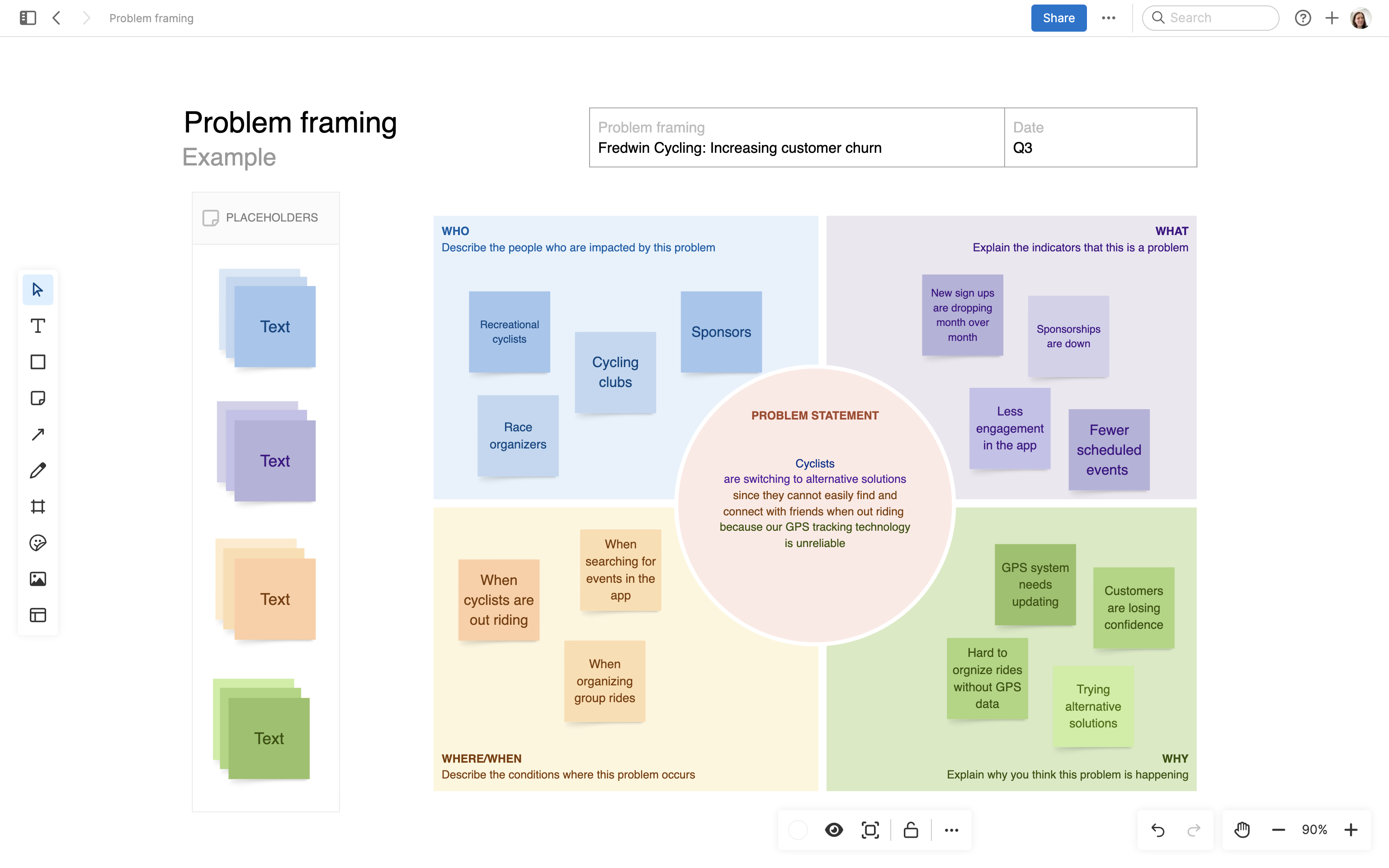
Task: Click the white color circle swatch
Action: 798,830
